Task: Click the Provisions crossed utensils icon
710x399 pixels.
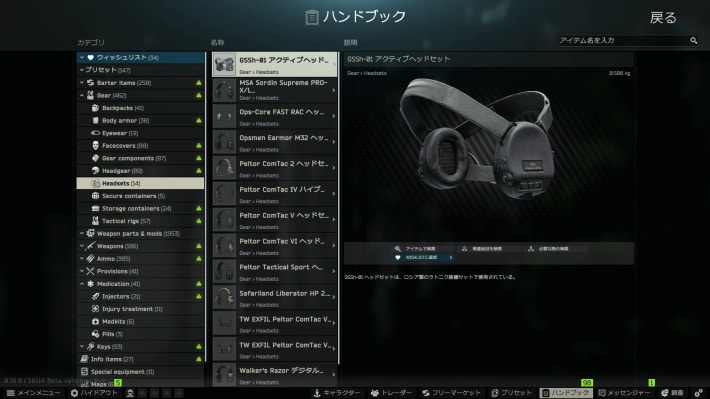Action: click(x=90, y=271)
